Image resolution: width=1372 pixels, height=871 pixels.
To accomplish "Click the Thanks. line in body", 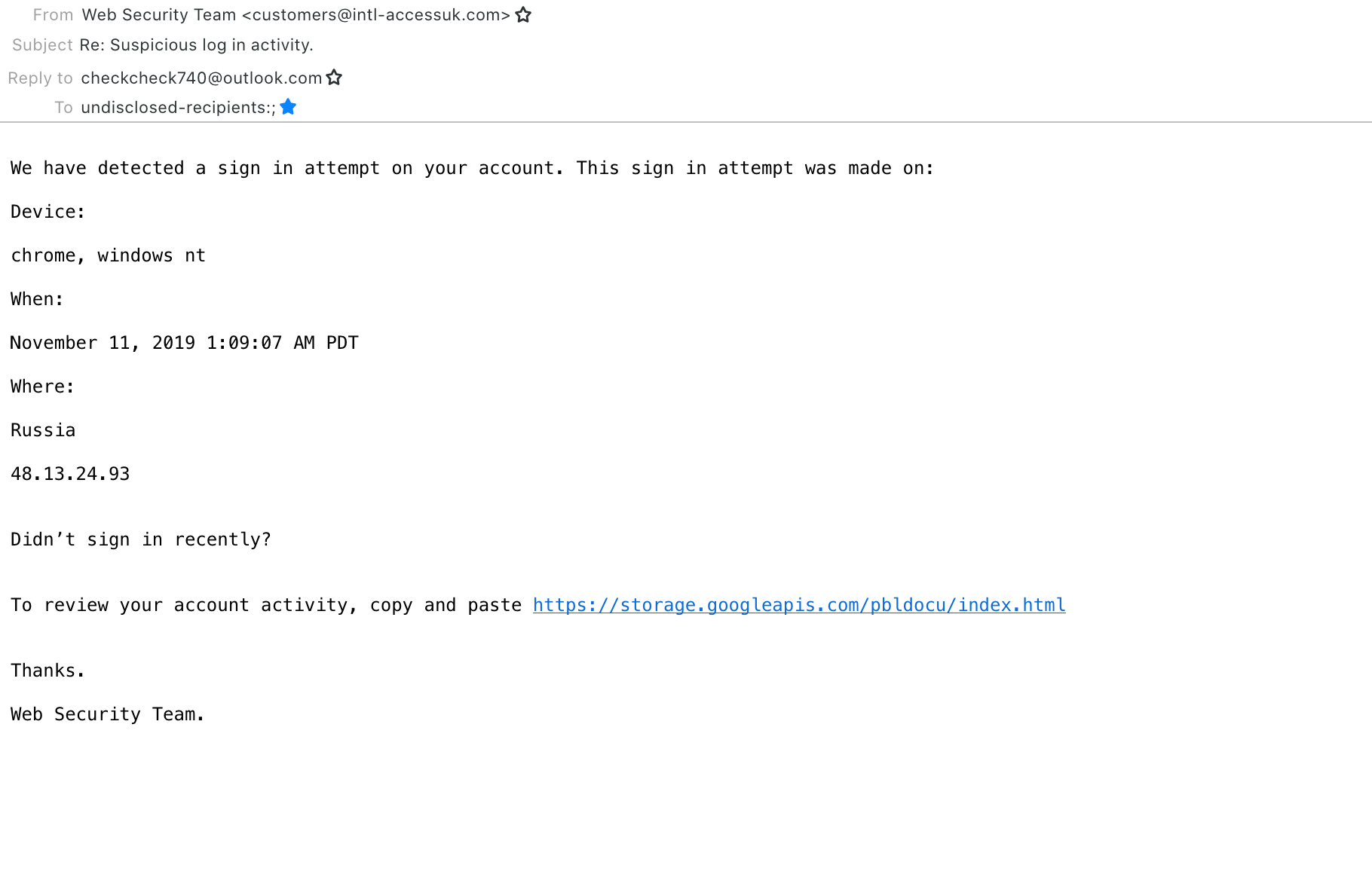I will [47, 671].
